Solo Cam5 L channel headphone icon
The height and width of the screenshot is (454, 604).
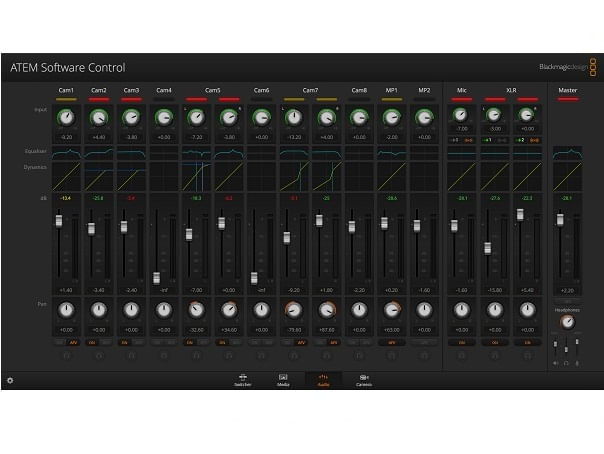tap(196, 355)
